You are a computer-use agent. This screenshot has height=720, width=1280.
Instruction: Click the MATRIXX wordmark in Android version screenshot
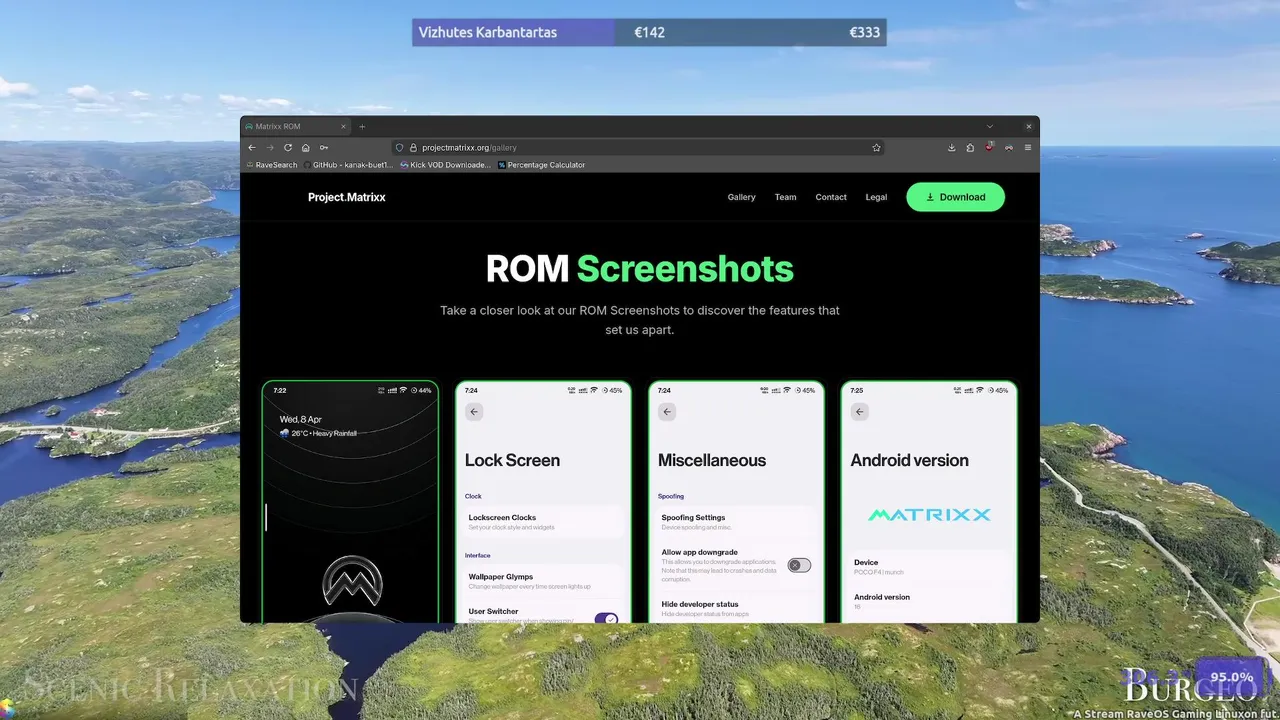click(929, 515)
